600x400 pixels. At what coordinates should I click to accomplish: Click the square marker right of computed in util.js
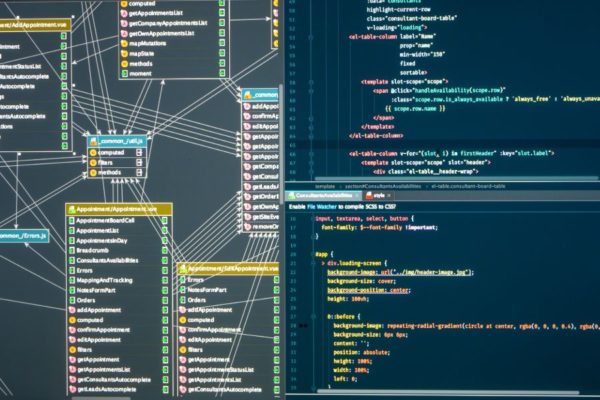tap(139, 152)
